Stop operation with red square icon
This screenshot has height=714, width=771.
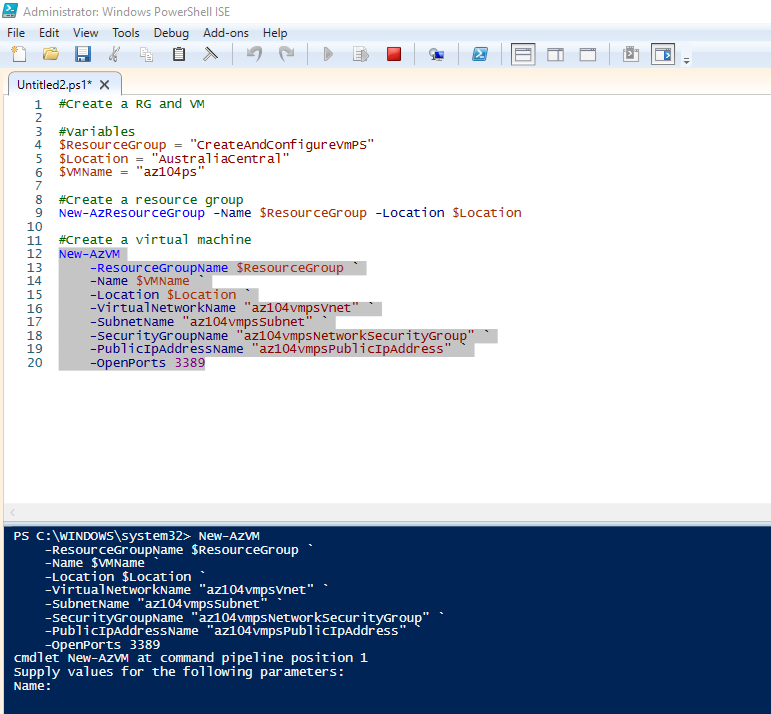point(394,54)
